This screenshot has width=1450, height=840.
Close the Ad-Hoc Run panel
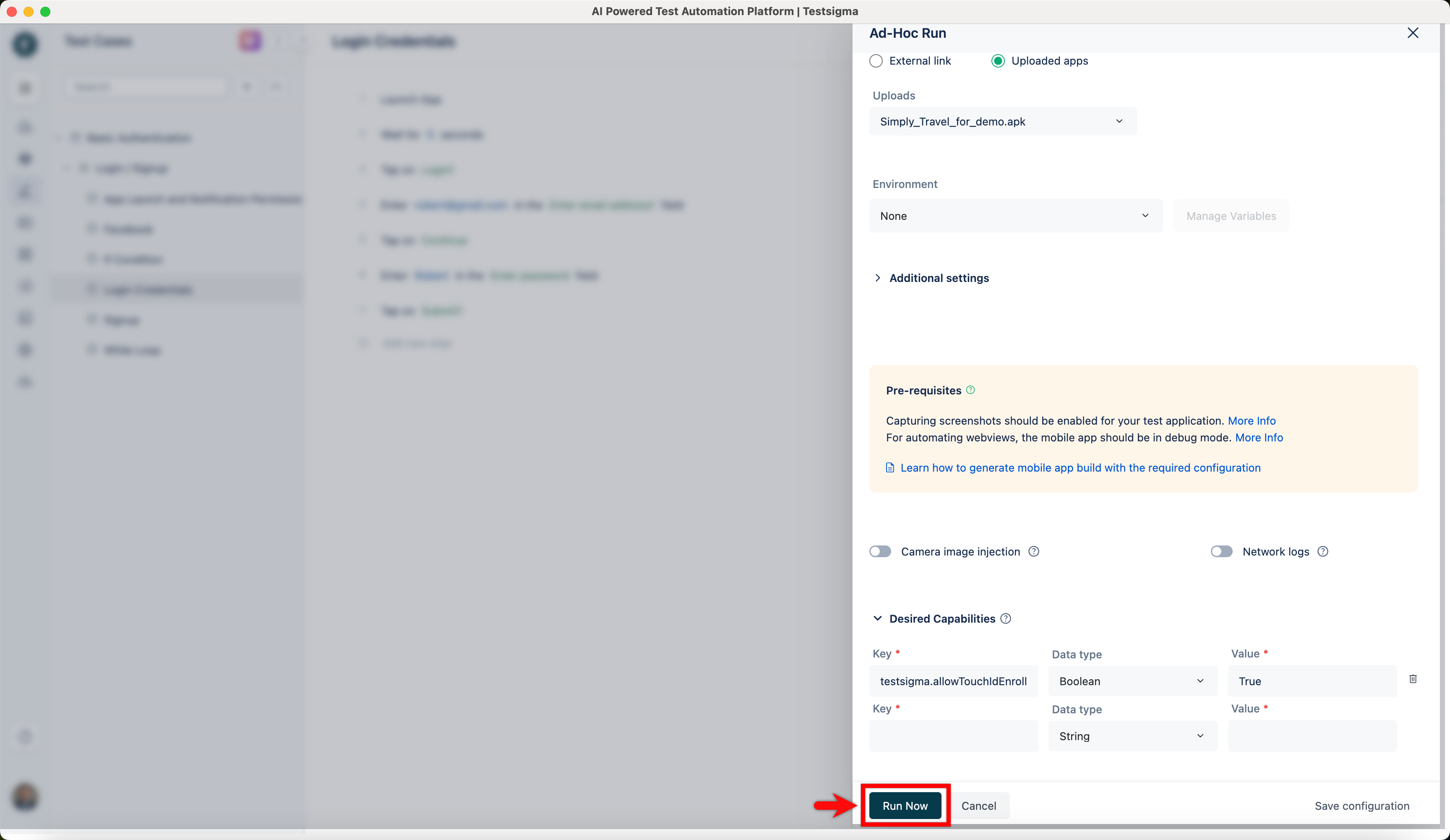point(1413,33)
